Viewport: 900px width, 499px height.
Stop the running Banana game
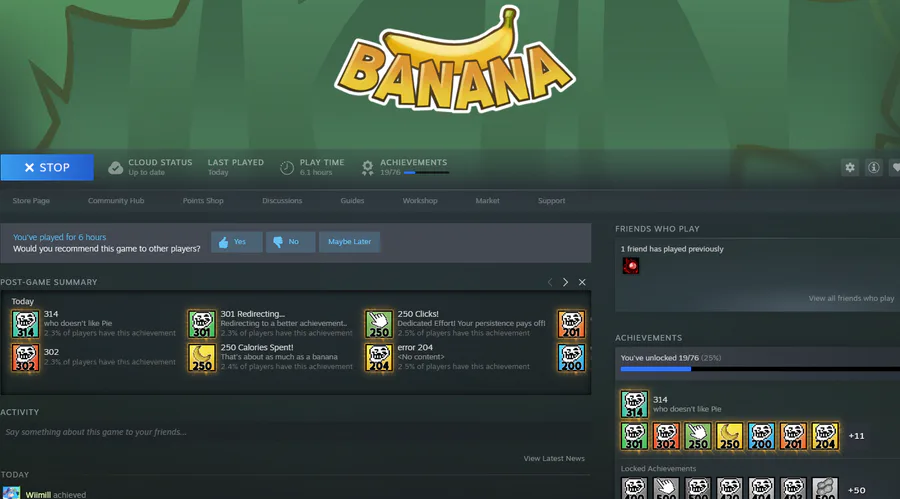(47, 167)
